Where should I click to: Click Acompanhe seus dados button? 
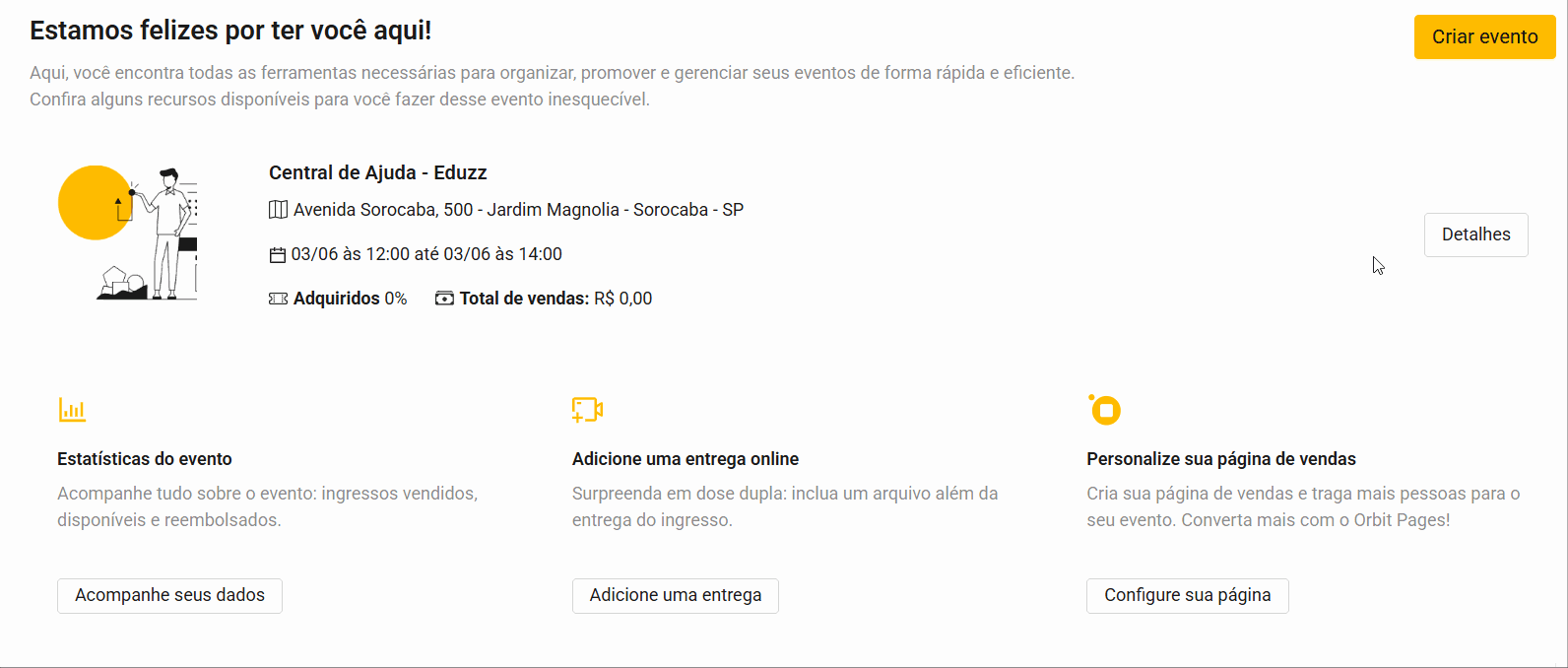[169, 595]
